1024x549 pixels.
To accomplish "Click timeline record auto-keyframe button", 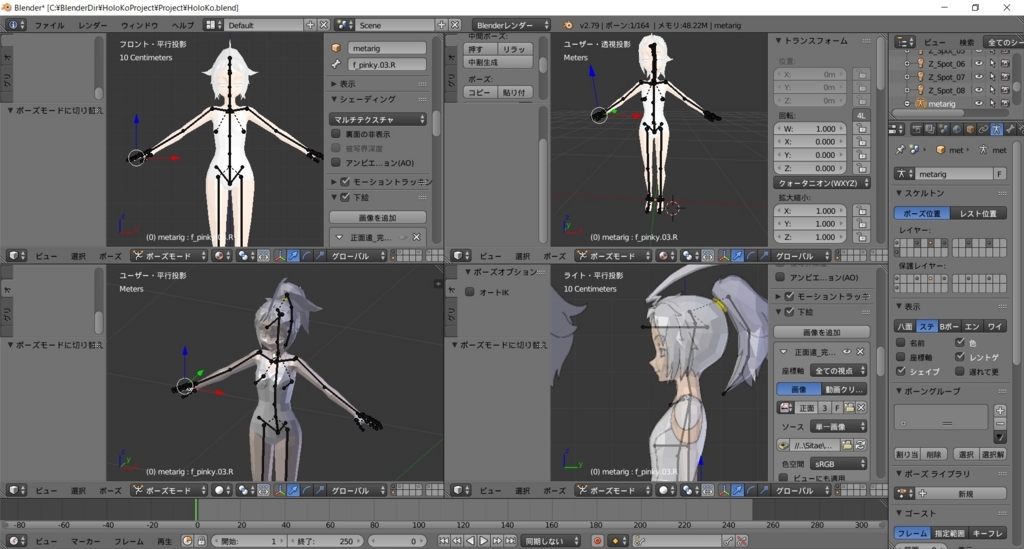I will 597,541.
